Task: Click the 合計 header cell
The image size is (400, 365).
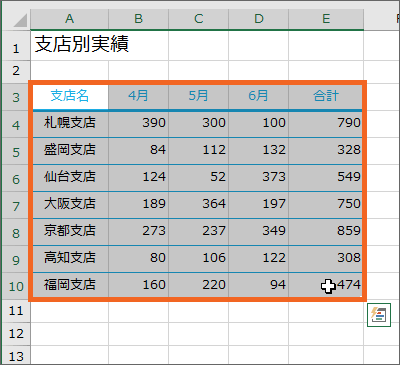Action: 325,97
